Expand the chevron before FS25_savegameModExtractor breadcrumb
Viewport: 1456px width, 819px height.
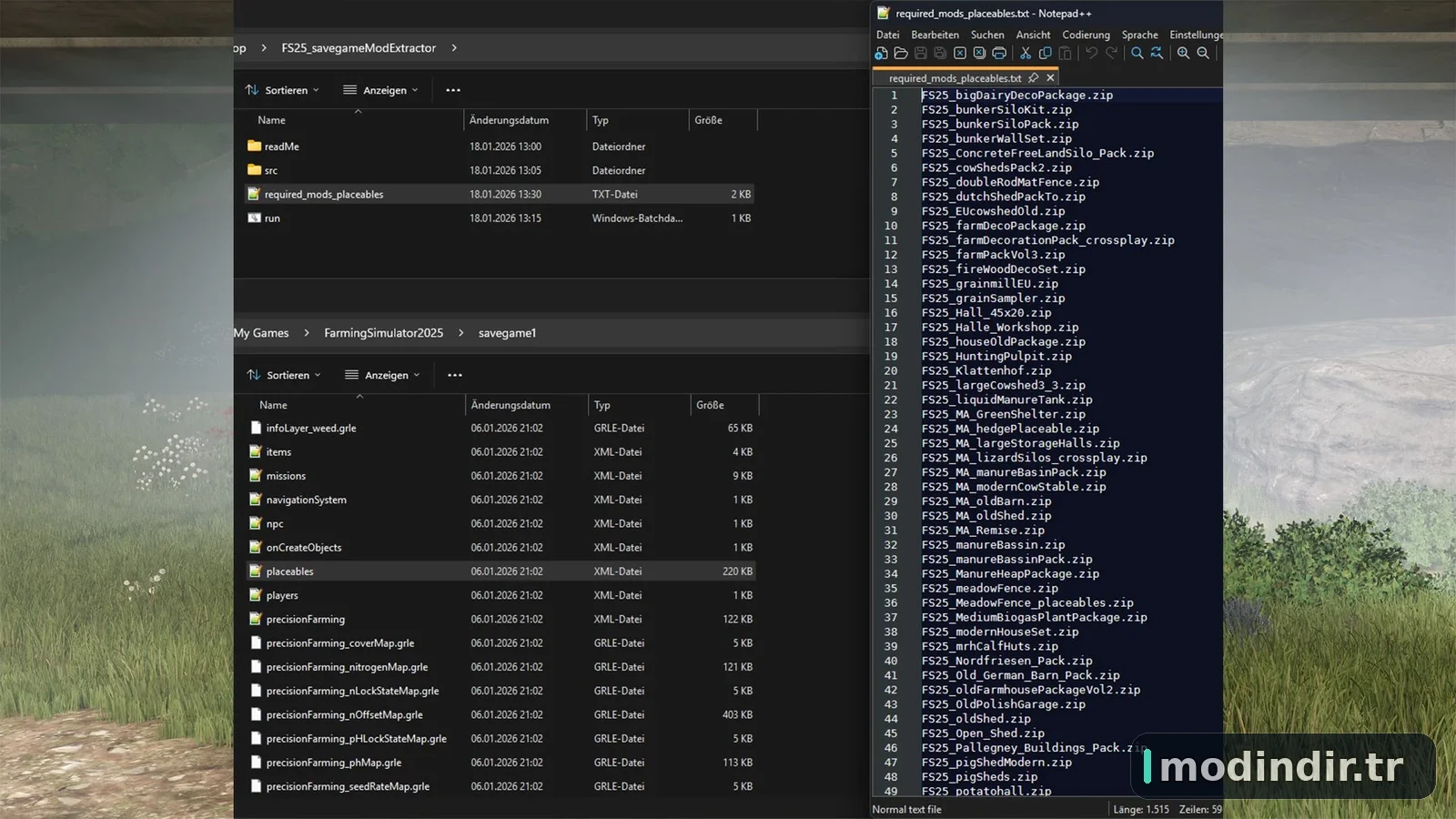tap(264, 48)
